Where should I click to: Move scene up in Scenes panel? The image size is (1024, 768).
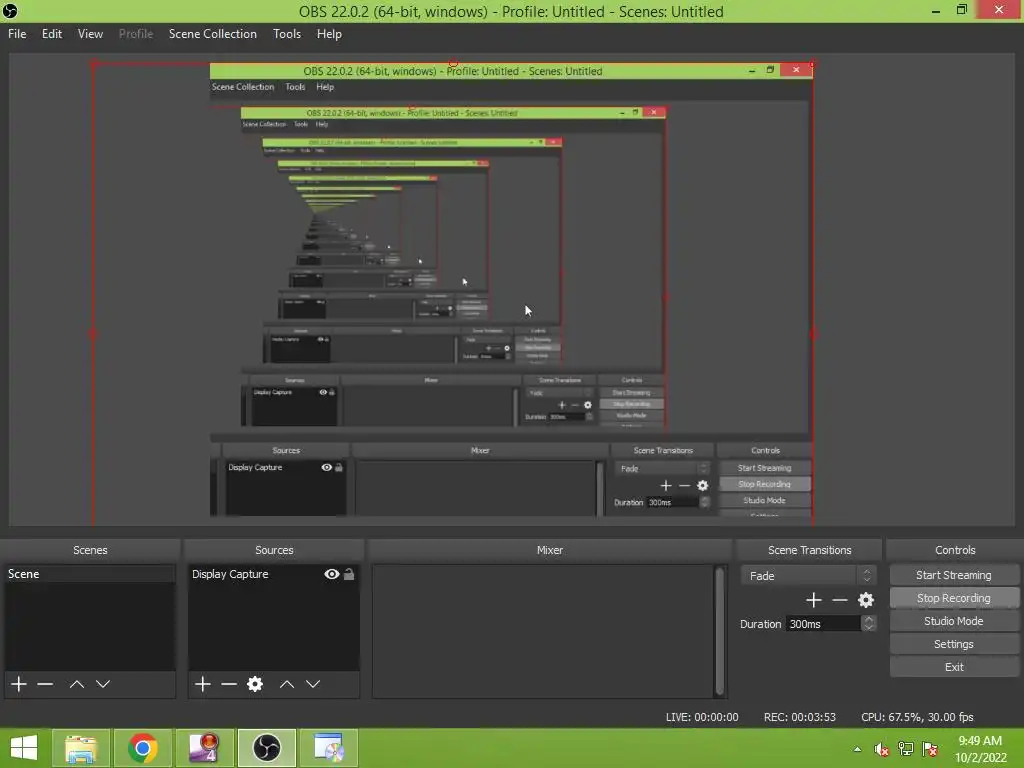click(76, 684)
